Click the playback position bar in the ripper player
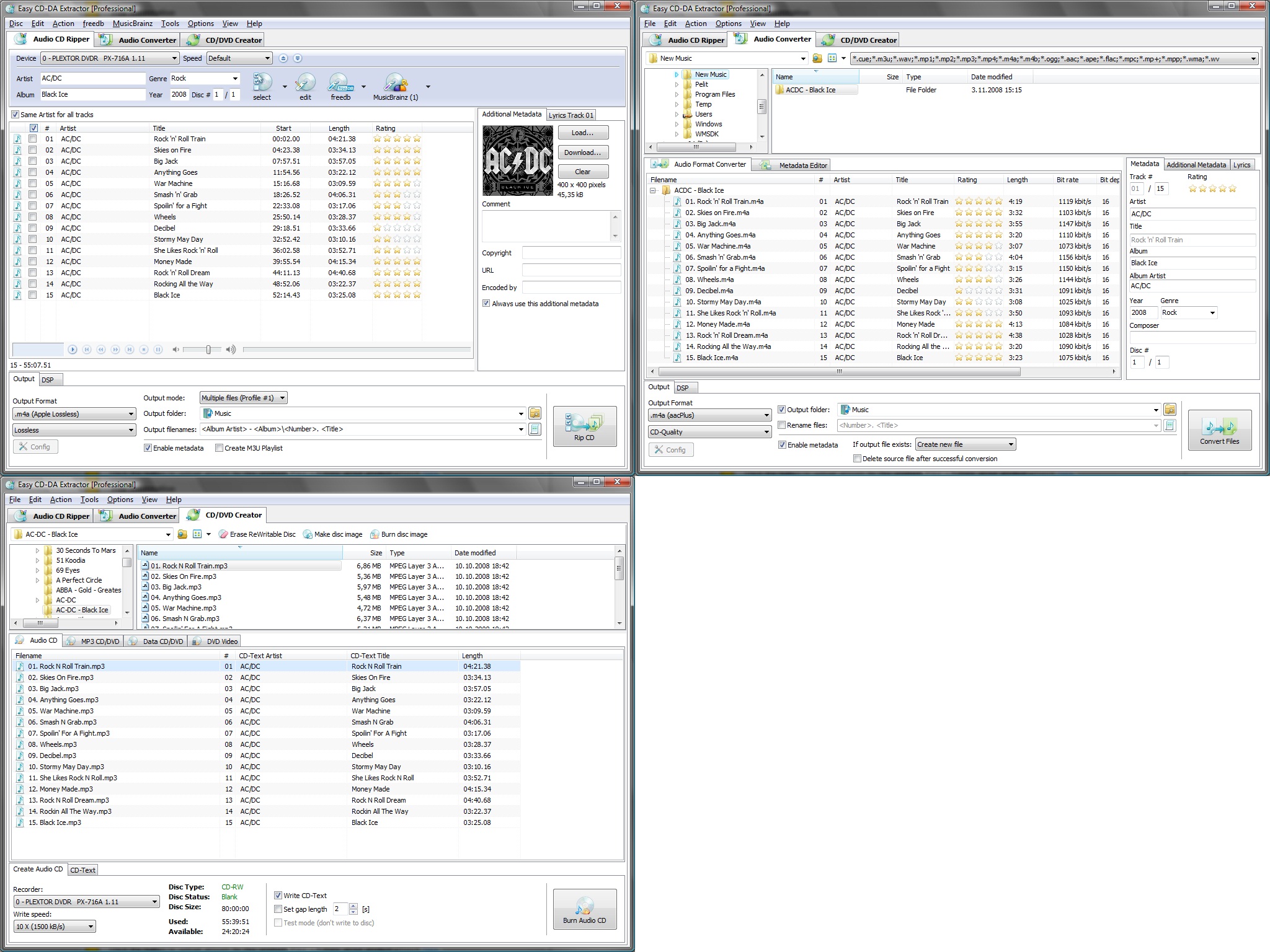This screenshot has height=952, width=1270. coord(357,350)
